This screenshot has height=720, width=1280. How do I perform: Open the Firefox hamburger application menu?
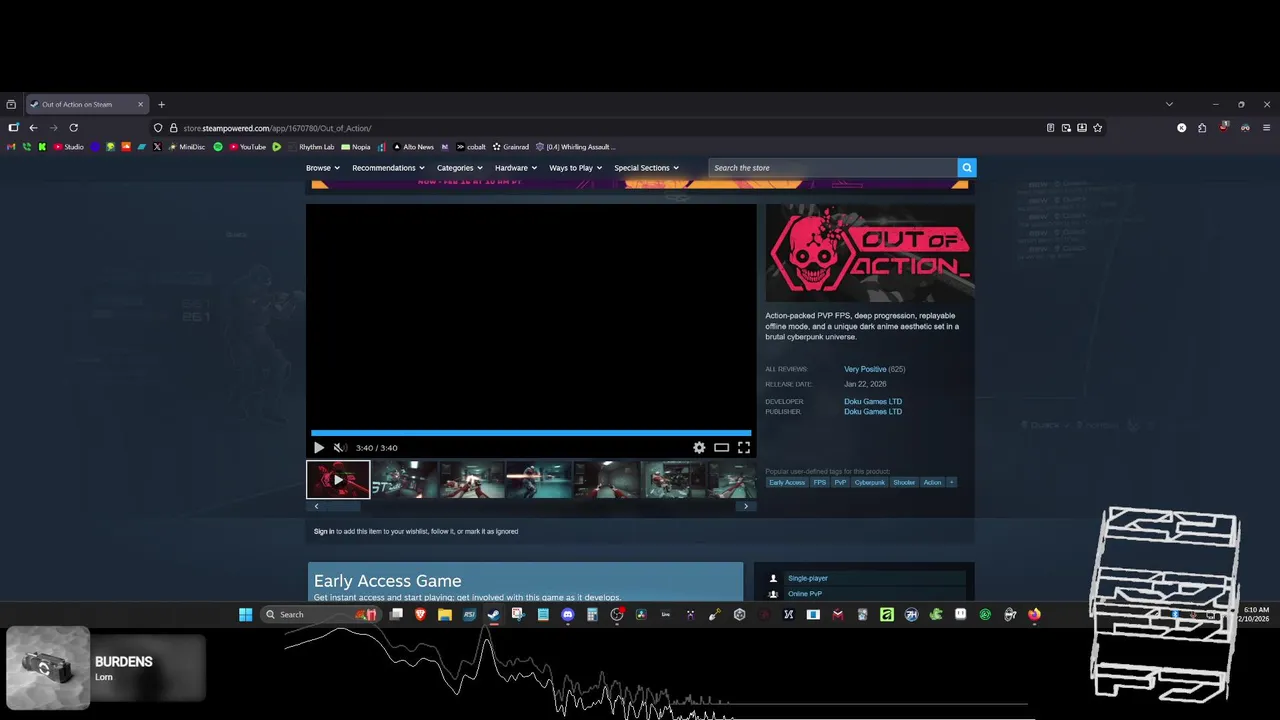(x=1266, y=128)
